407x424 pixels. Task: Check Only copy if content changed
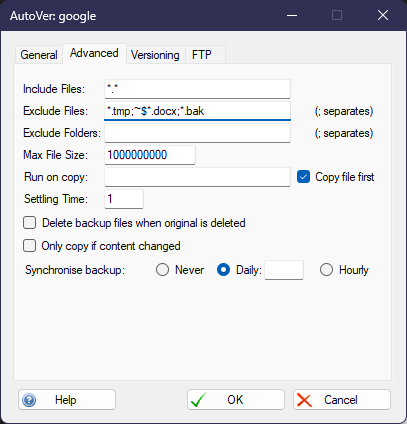tap(29, 246)
